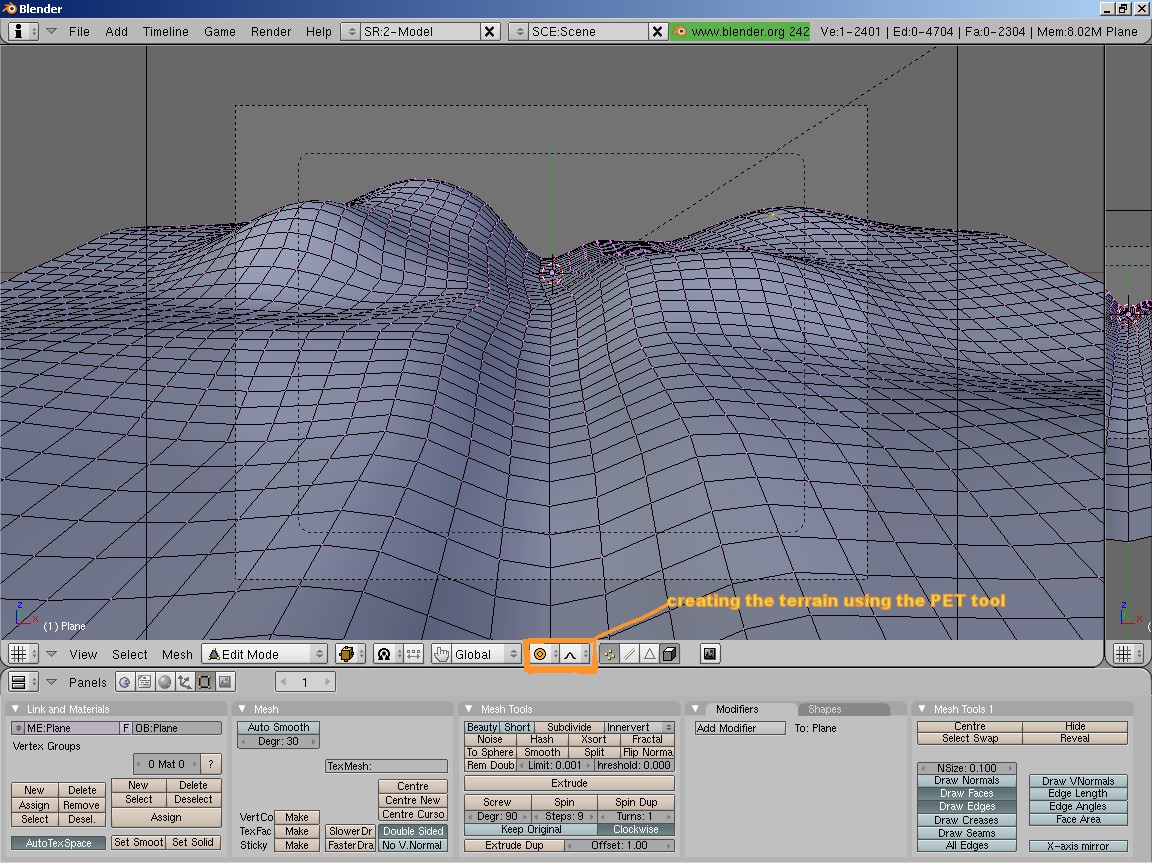Click the Add Modifier button
This screenshot has height=864, width=1152.
(740, 728)
